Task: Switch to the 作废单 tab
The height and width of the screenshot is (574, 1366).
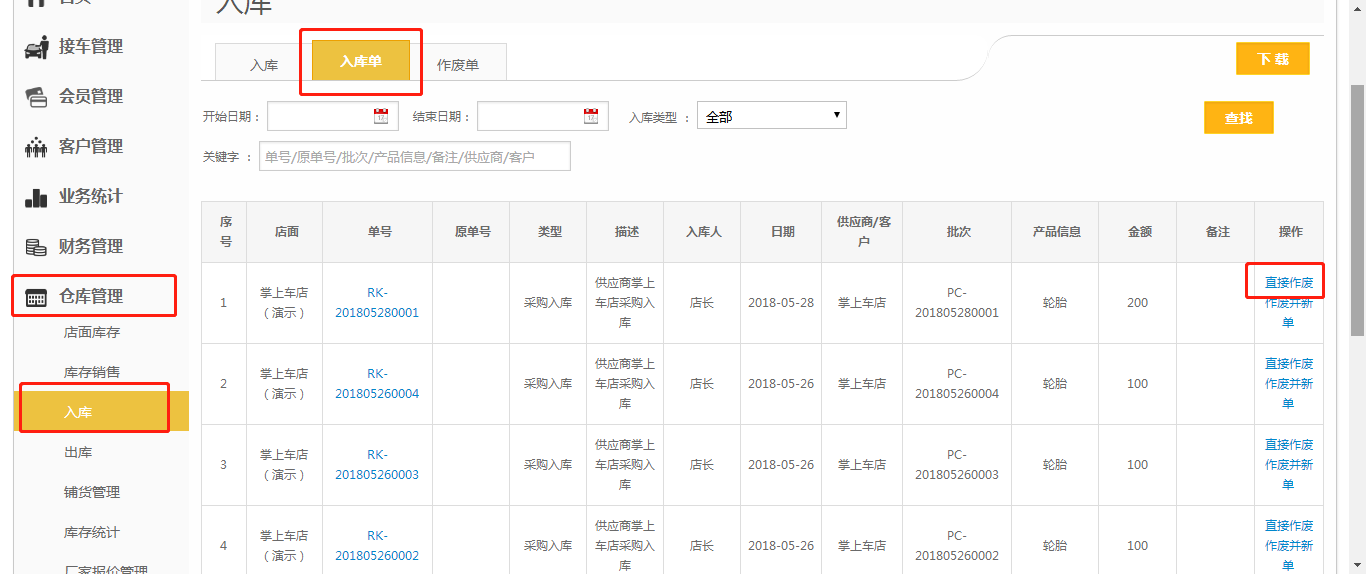Action: tap(458, 64)
